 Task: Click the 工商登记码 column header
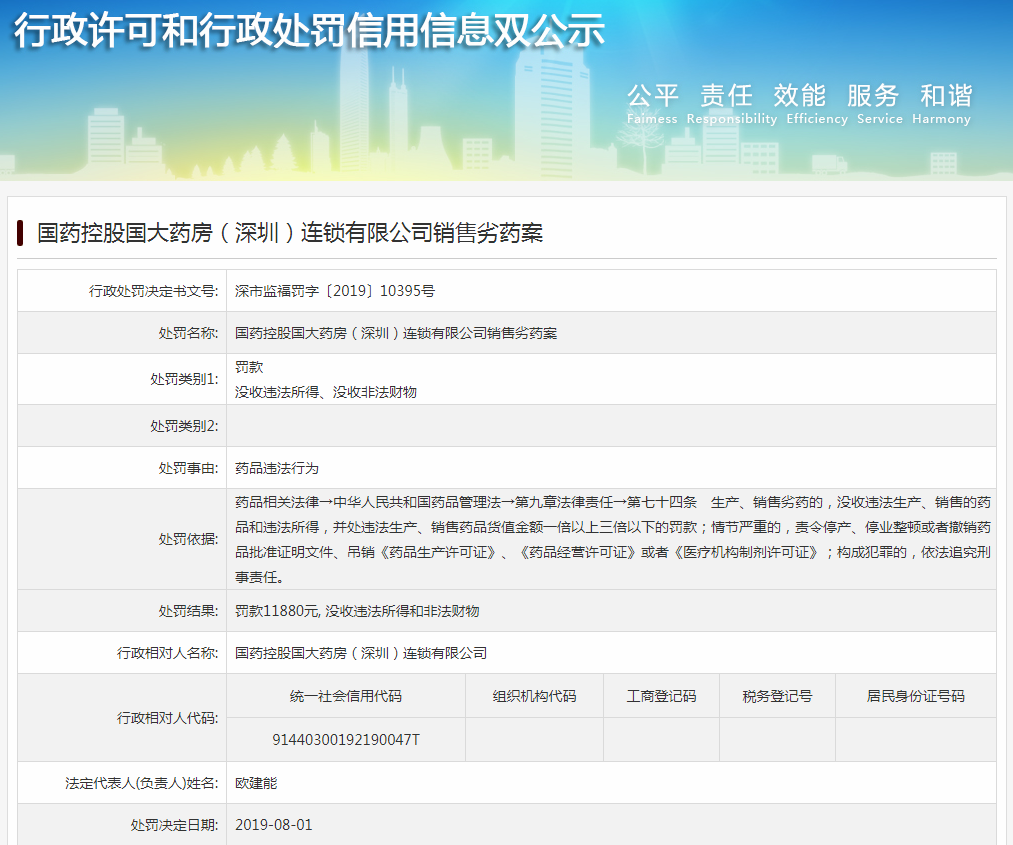(661, 696)
